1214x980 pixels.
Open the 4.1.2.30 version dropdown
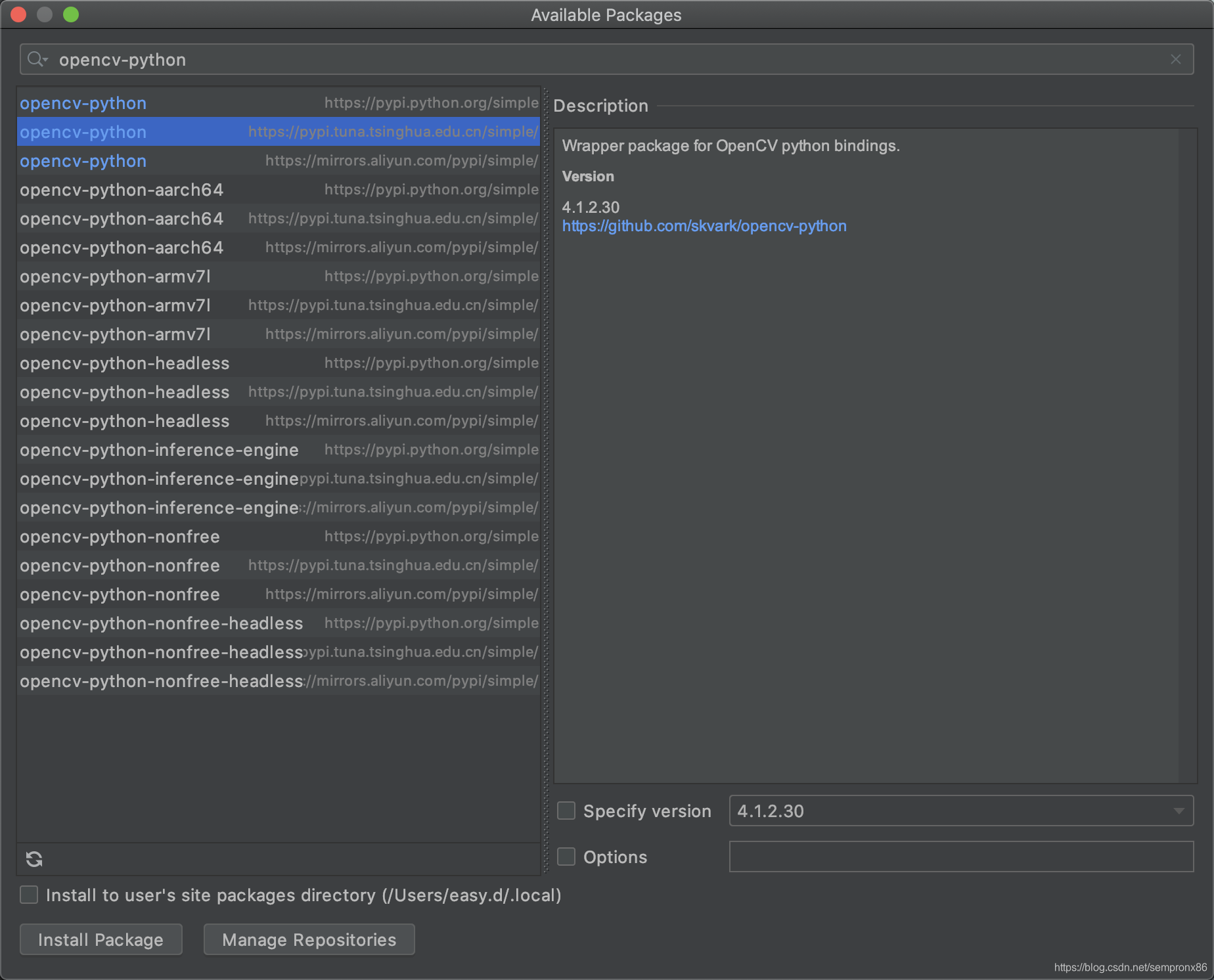pos(961,811)
